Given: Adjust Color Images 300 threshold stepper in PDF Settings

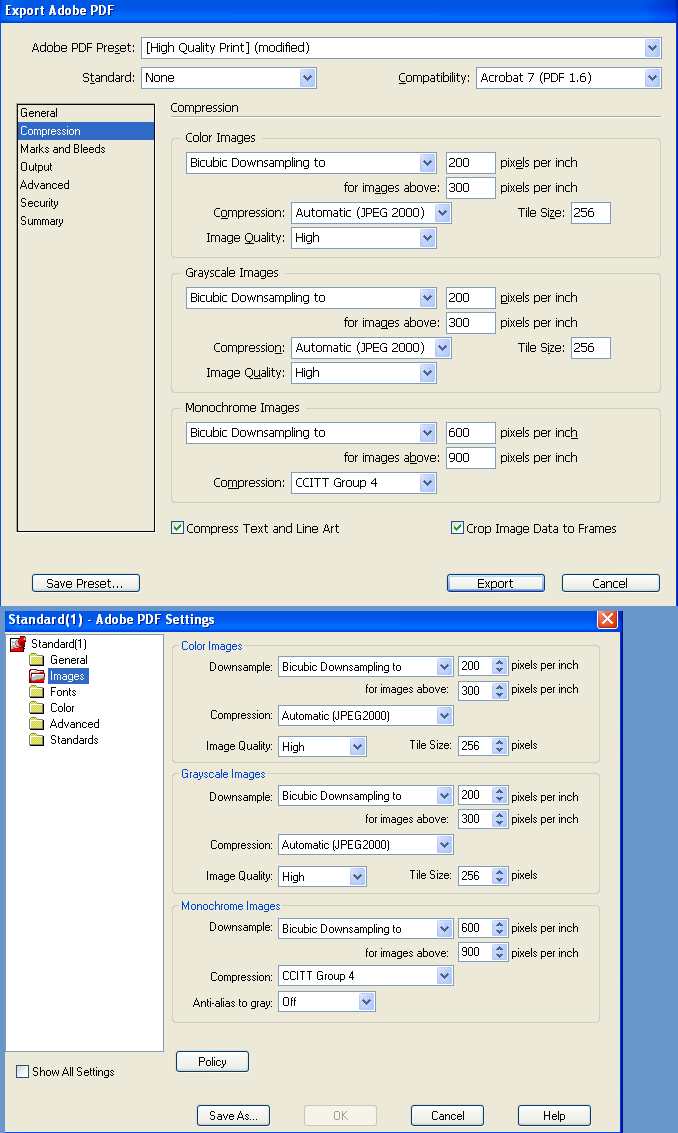Looking at the screenshot, I should [499, 691].
